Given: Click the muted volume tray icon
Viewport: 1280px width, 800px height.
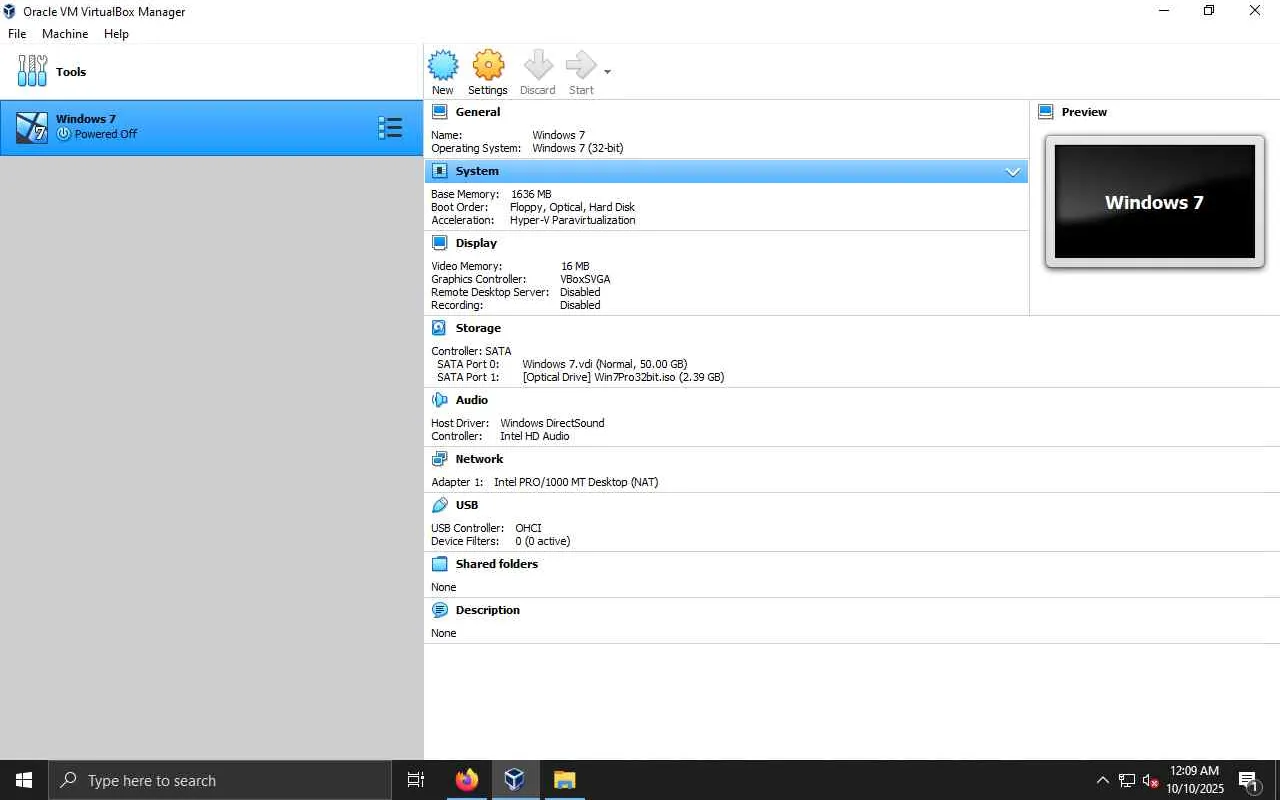Looking at the screenshot, I should [1150, 780].
